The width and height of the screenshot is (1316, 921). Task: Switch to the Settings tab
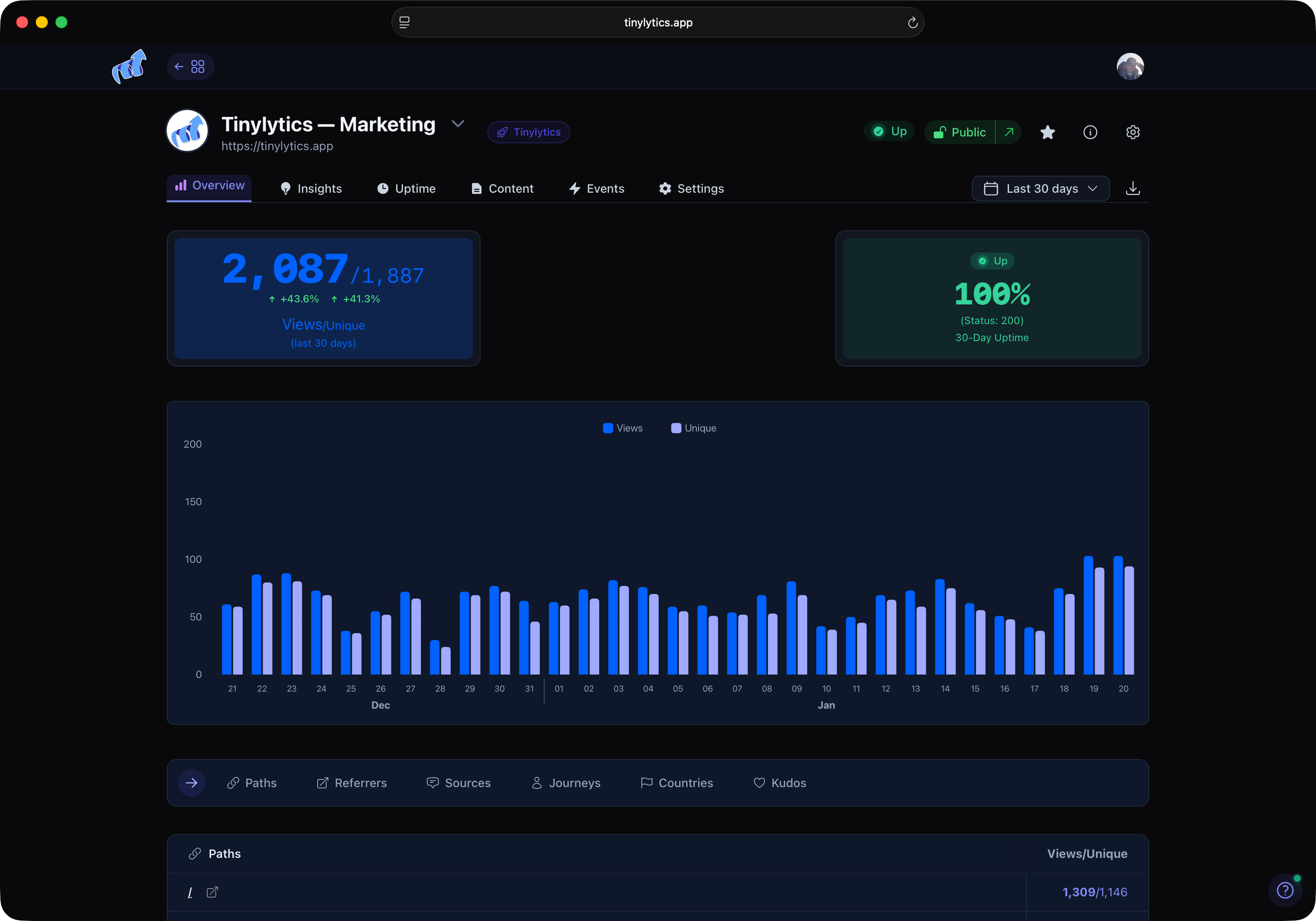coord(691,188)
